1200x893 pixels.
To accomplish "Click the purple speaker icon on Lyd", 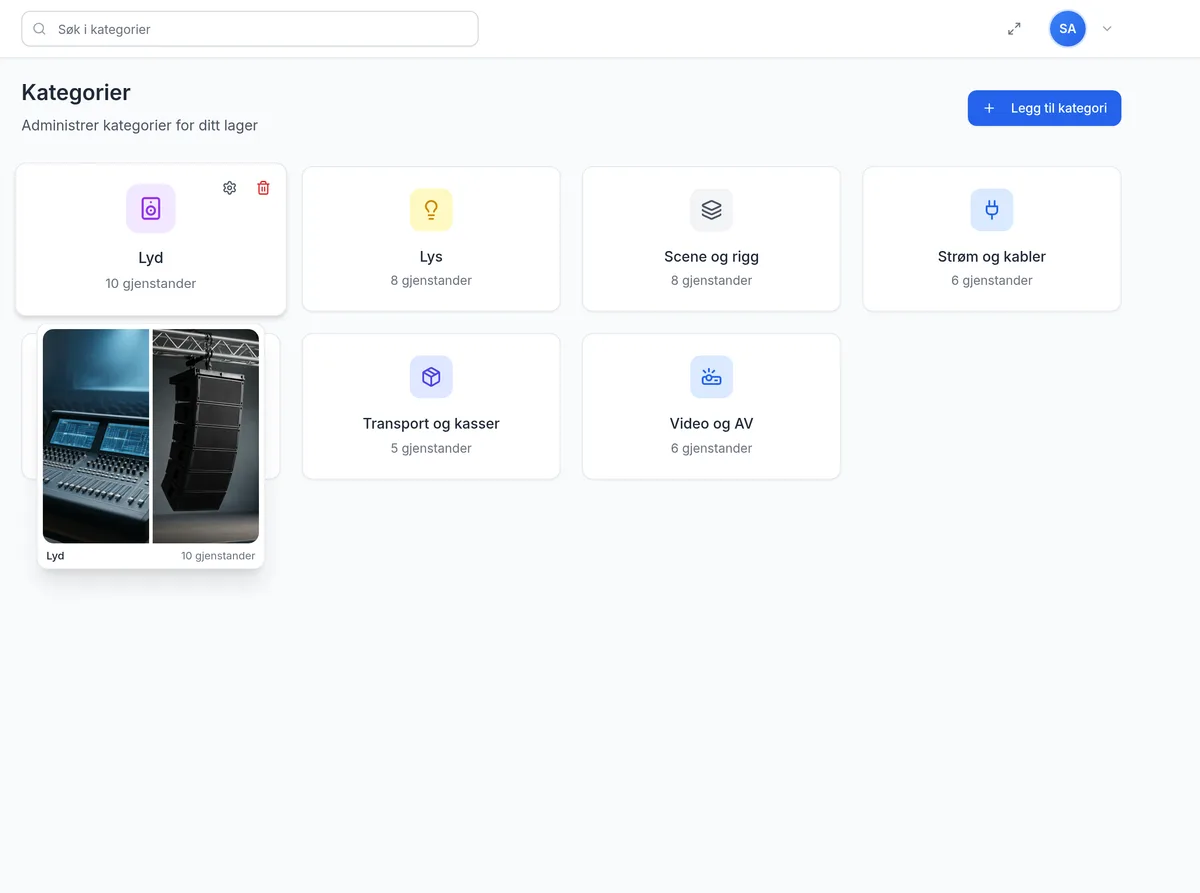I will (x=151, y=208).
